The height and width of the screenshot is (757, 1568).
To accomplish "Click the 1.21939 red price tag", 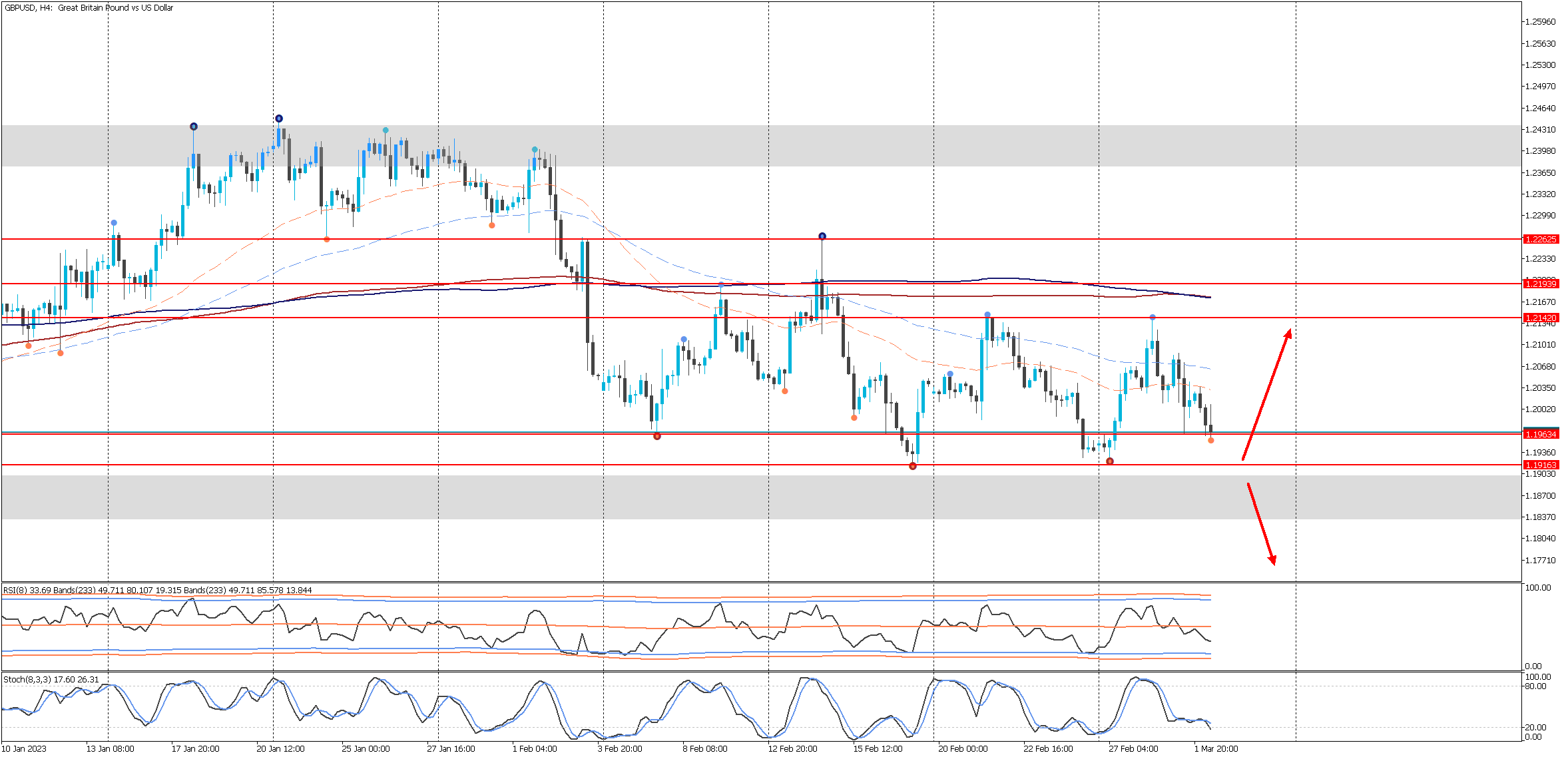I will coord(1541,284).
